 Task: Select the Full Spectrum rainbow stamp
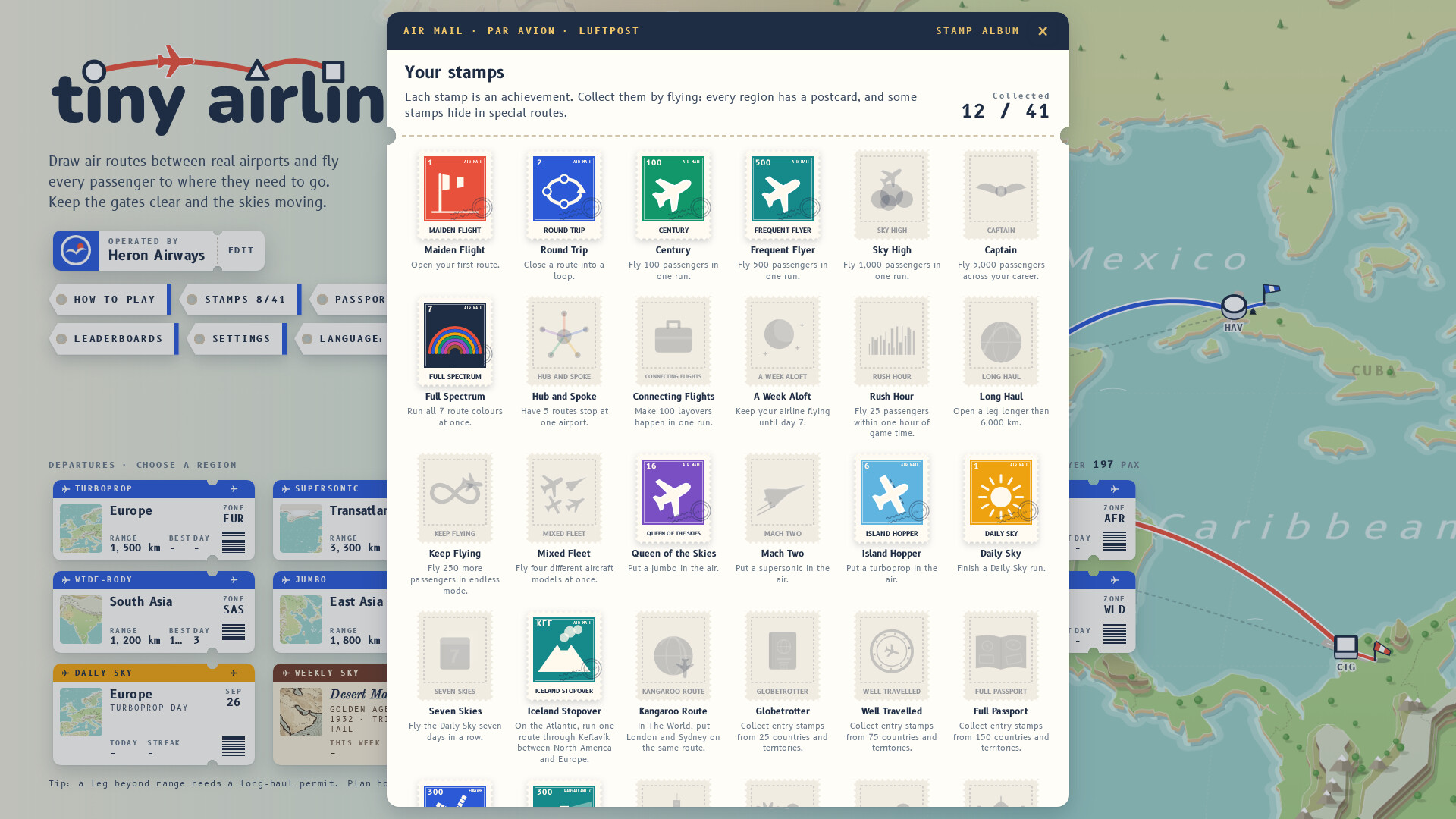click(455, 341)
